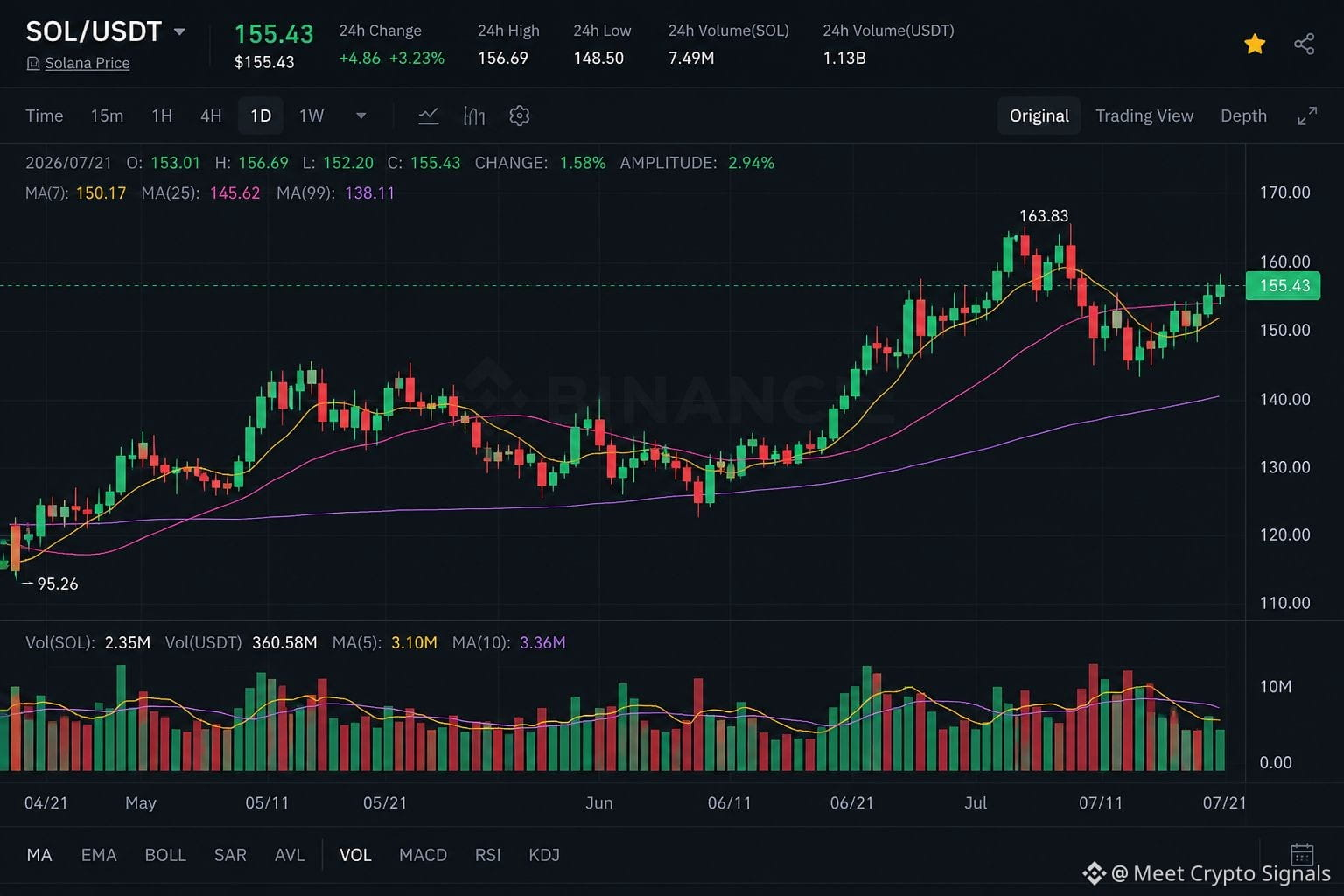This screenshot has height=896, width=1344.
Task: Expand chart to fullscreen
Action: tap(1307, 115)
